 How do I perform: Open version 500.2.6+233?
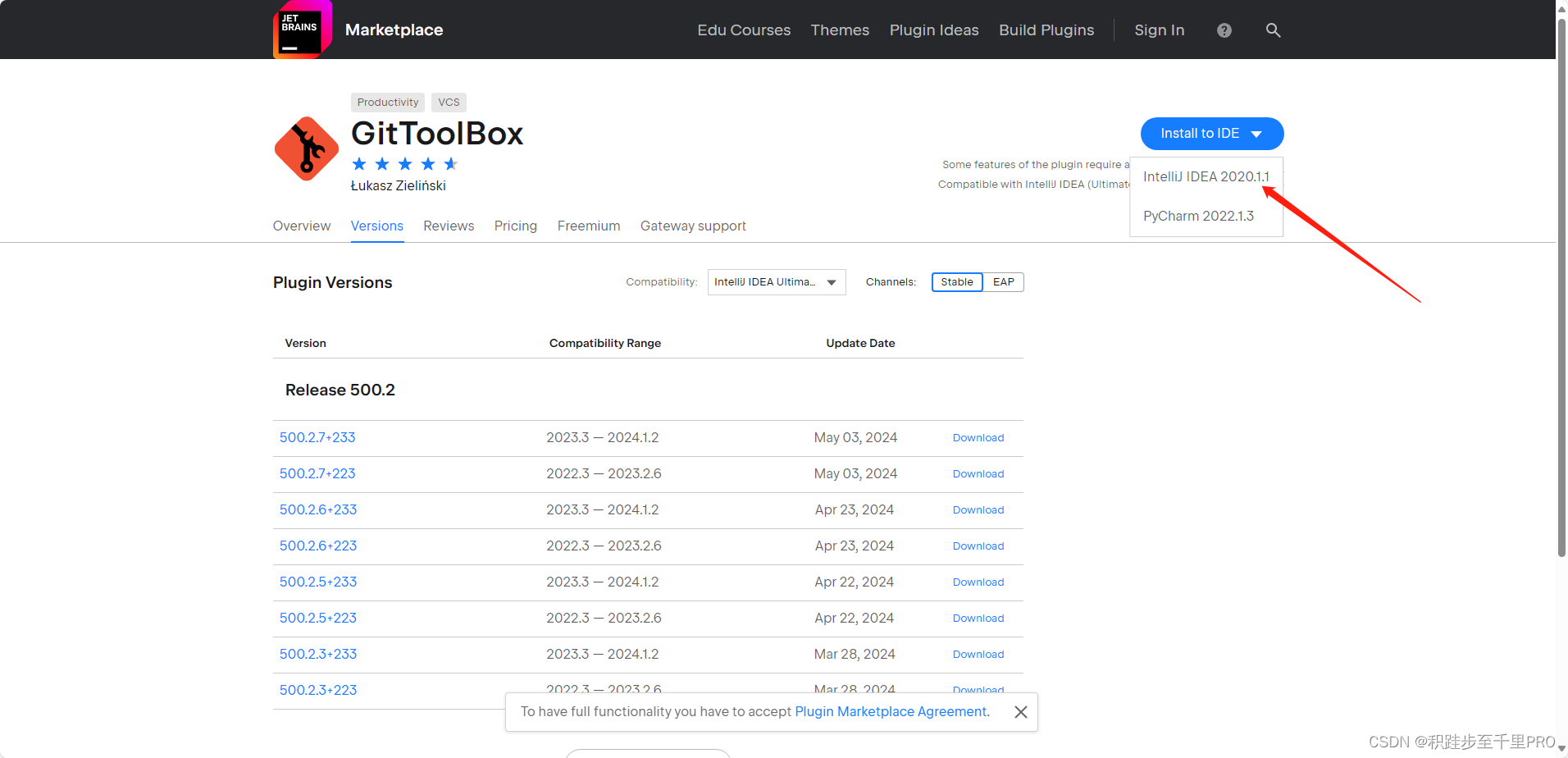(x=318, y=510)
